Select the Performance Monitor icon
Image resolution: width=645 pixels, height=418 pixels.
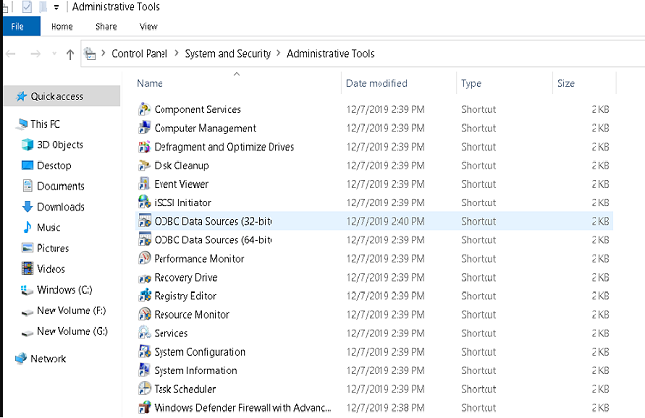(x=144, y=258)
